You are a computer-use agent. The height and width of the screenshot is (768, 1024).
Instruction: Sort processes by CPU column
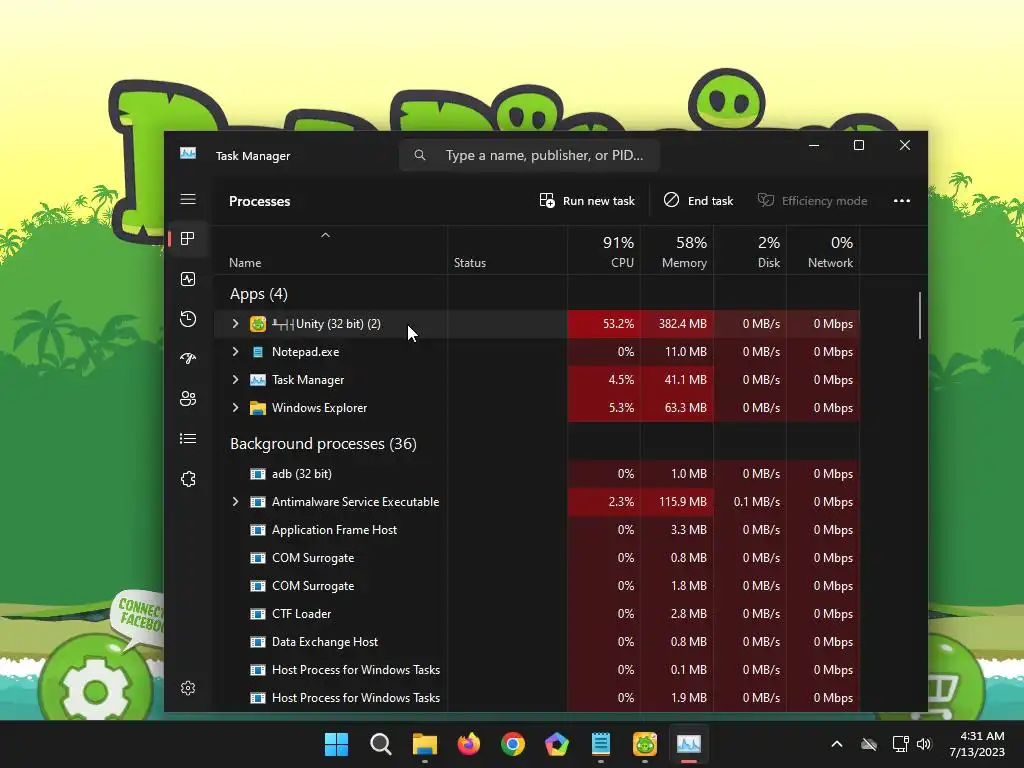(604, 251)
